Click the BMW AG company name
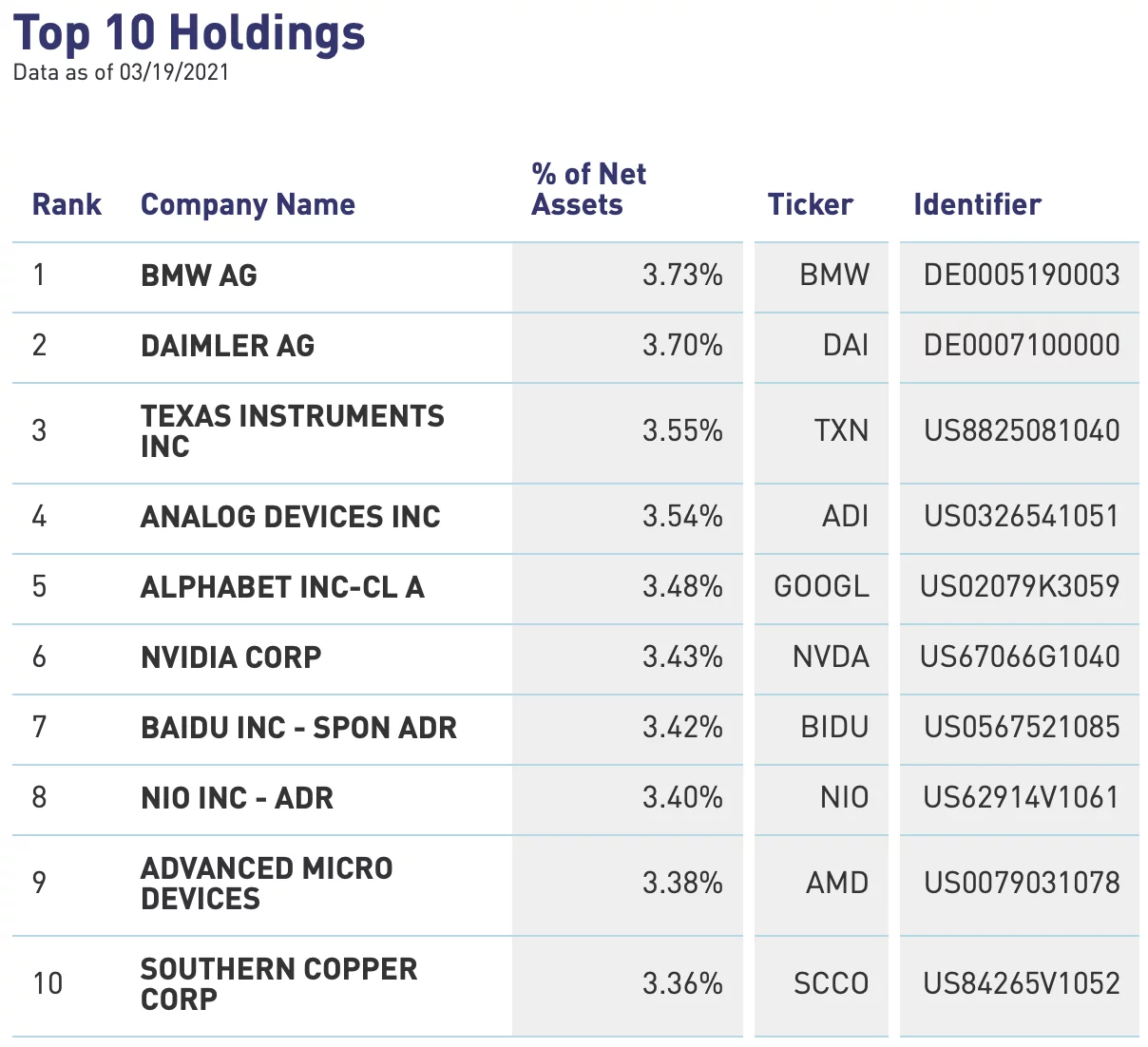This screenshot has height=1047, width=1148. [199, 276]
